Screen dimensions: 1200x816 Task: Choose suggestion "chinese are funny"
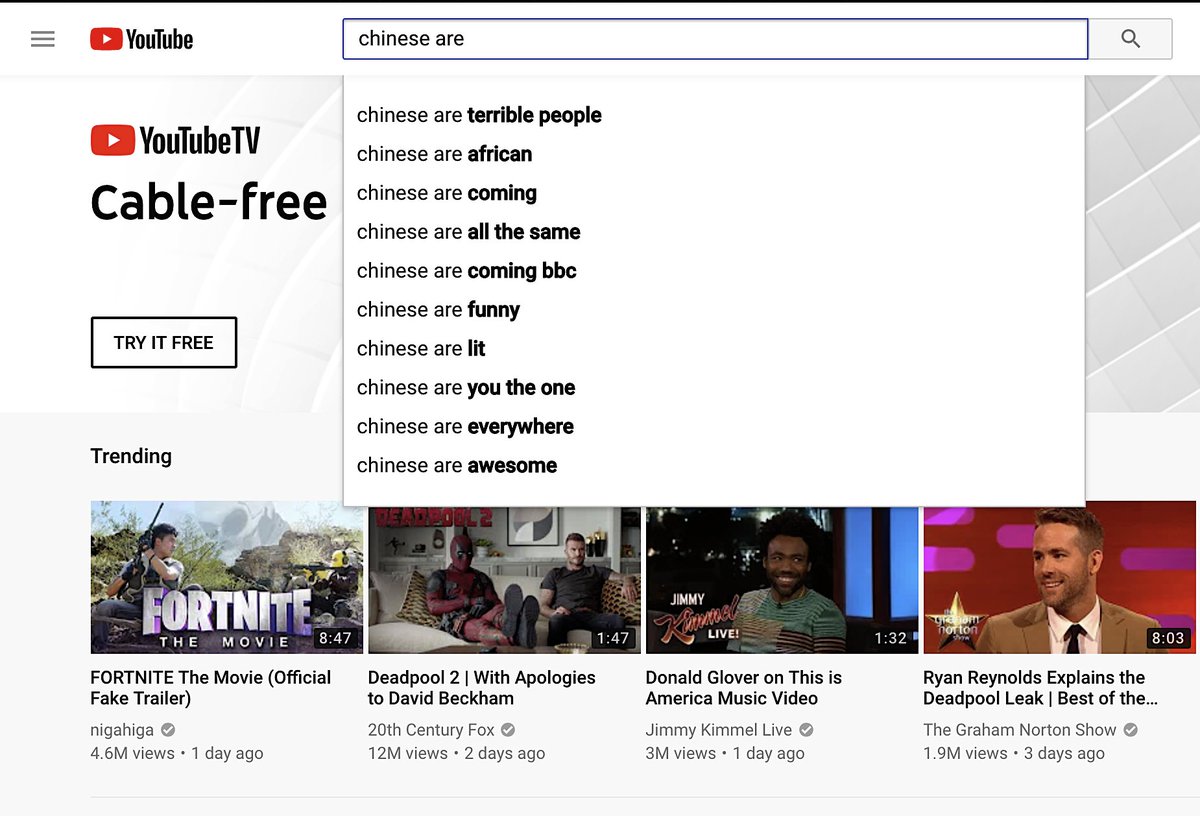(714, 310)
